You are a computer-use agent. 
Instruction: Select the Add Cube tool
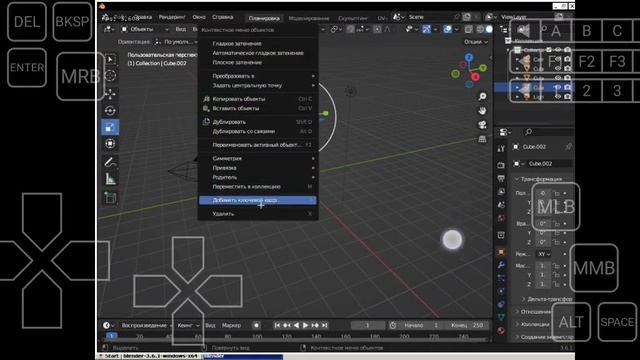click(110, 198)
